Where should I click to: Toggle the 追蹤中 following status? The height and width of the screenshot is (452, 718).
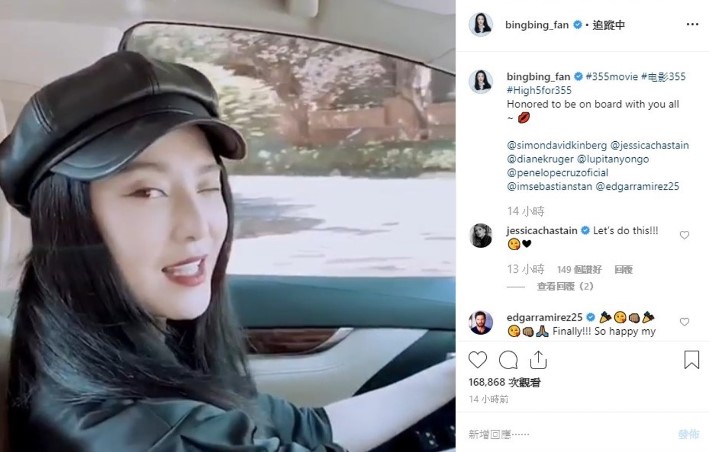pyautogui.click(x=609, y=25)
